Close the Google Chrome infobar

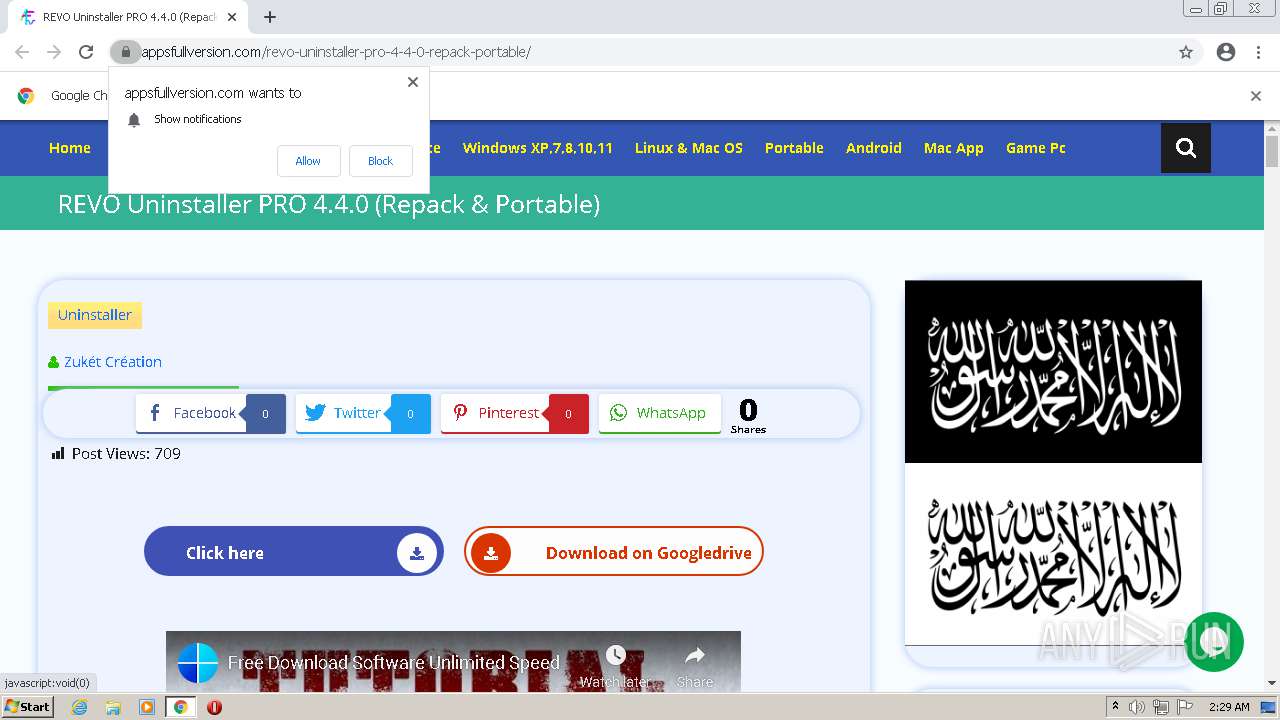click(1256, 96)
